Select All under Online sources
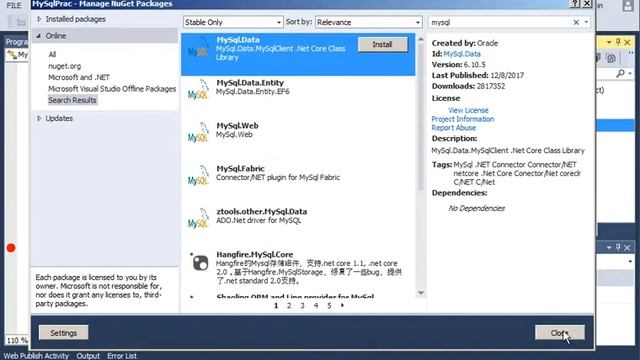This screenshot has height=360, width=640. tap(52, 54)
